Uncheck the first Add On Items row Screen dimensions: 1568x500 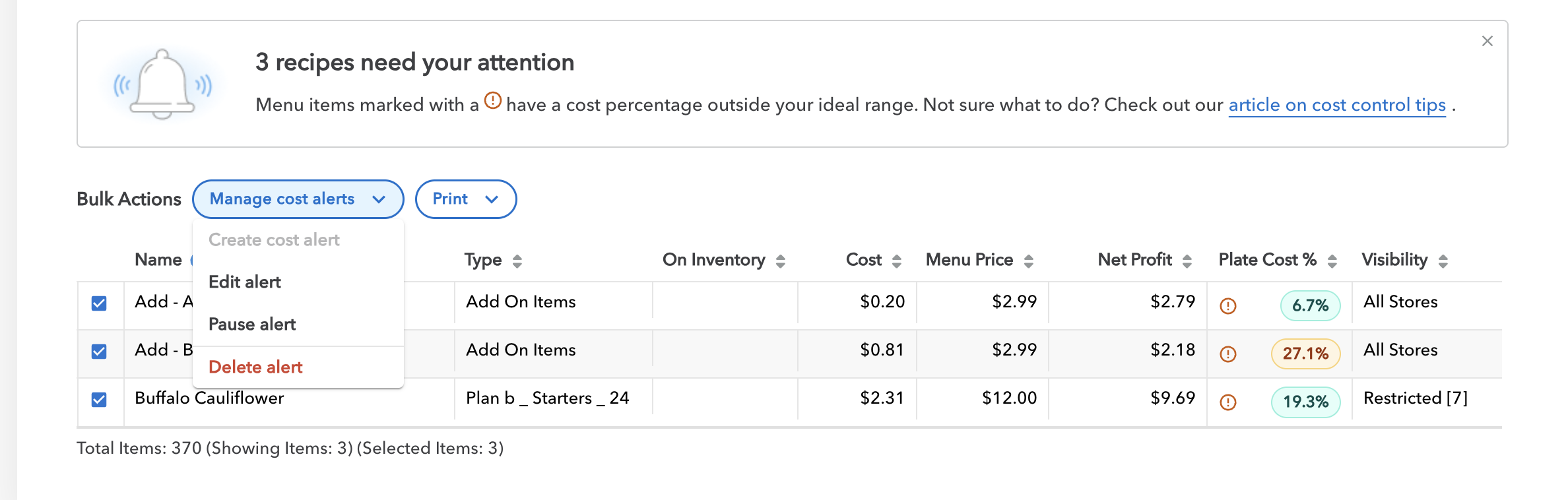coord(99,303)
